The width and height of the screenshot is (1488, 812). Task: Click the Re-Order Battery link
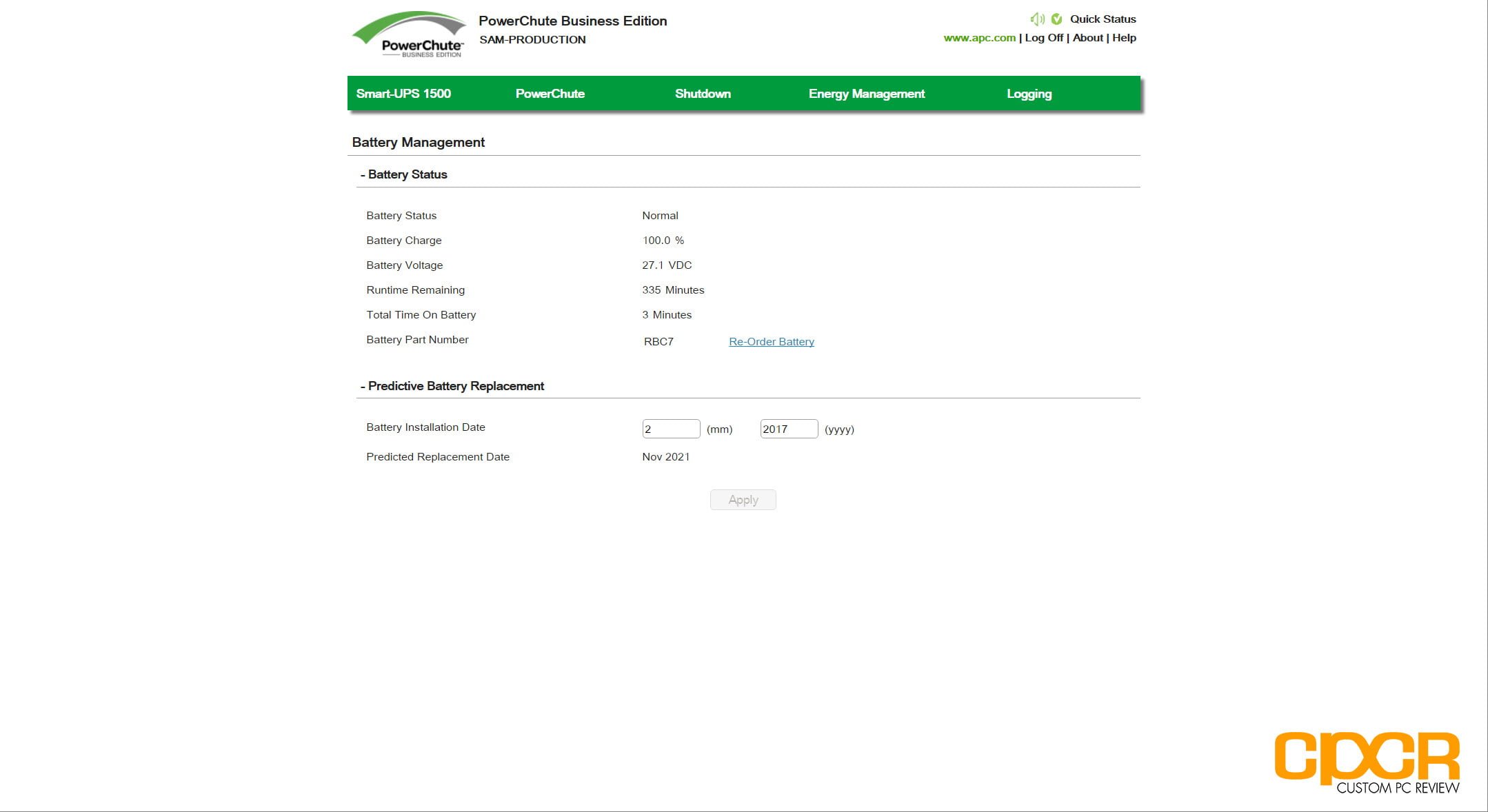(772, 342)
